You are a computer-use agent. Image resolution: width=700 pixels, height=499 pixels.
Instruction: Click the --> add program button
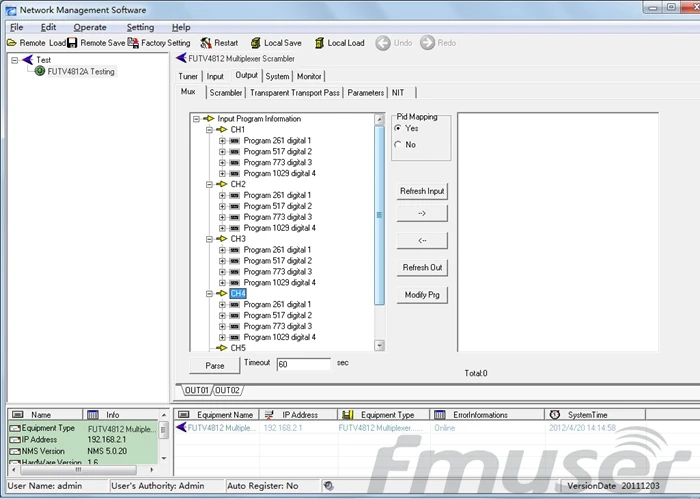(422, 213)
